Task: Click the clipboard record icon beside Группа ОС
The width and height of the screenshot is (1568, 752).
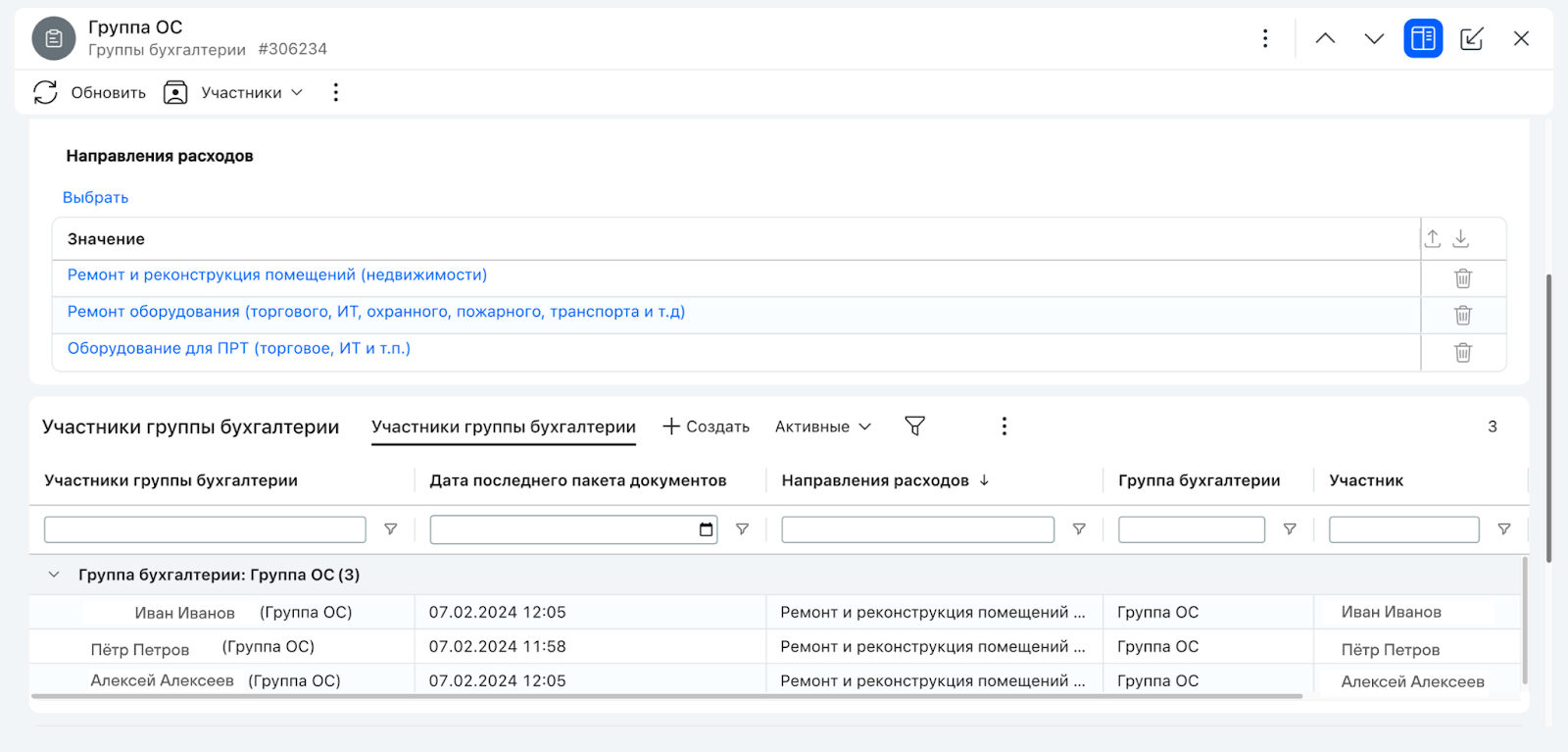Action: tap(54, 38)
